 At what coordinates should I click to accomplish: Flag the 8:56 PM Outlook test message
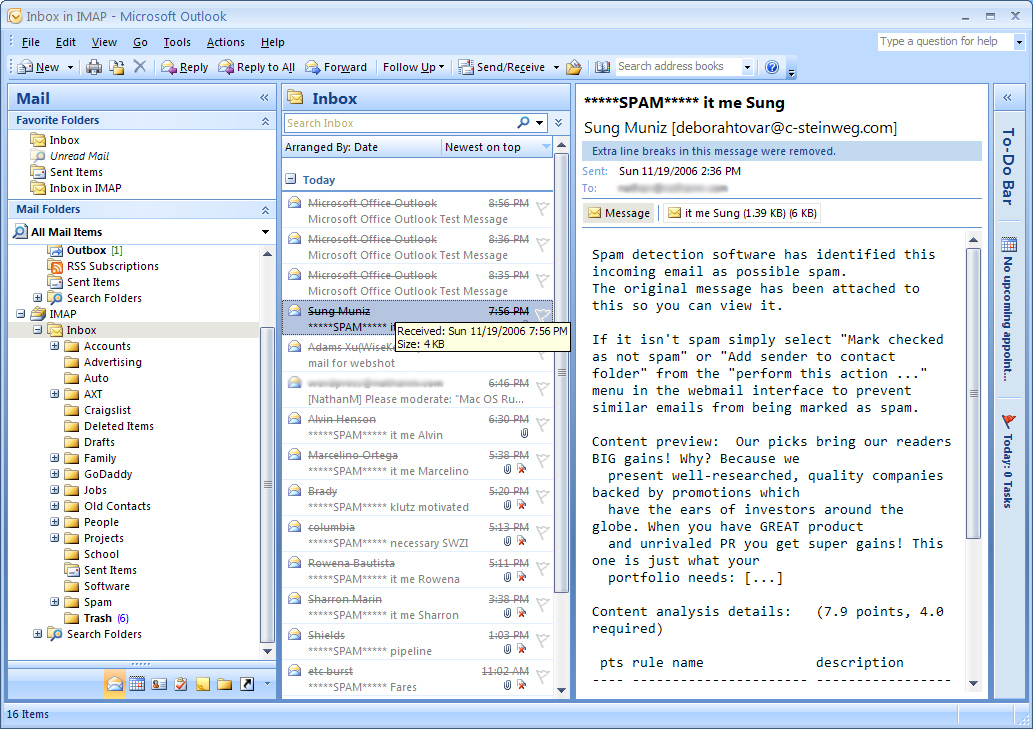(x=542, y=208)
